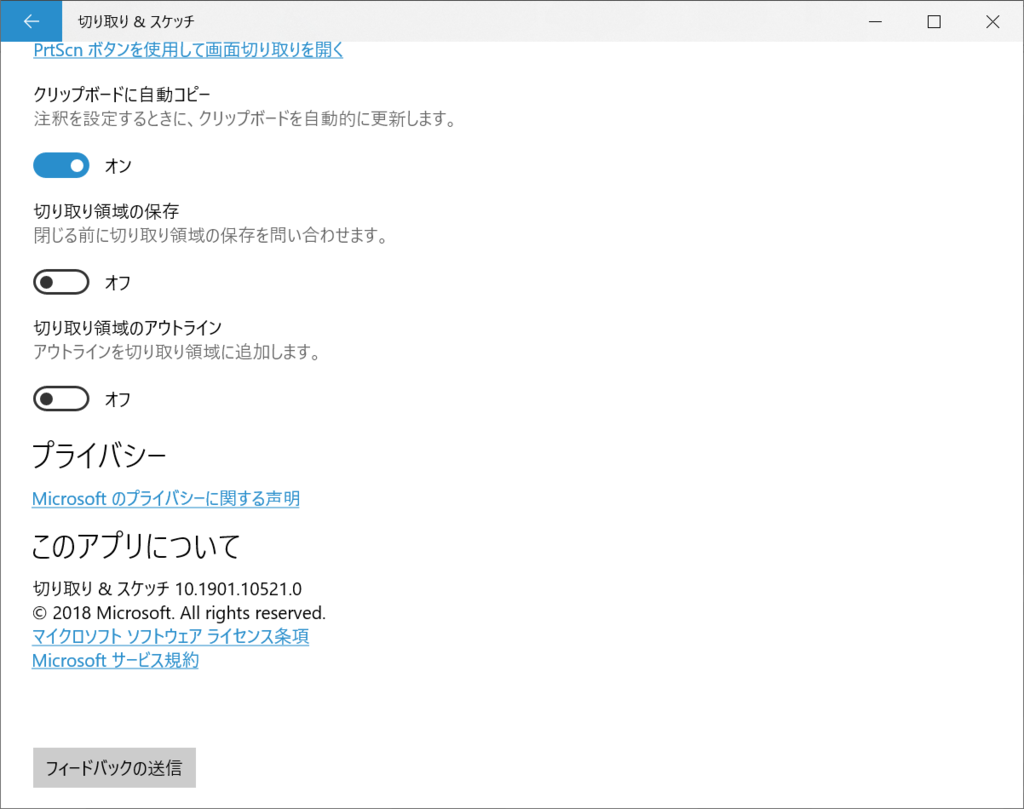Maximize the Snip & Sketch window
This screenshot has width=1024, height=809.
[934, 20]
